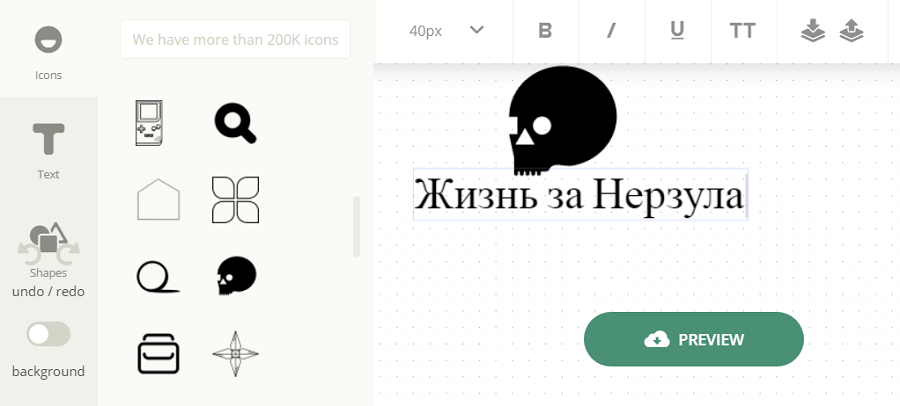Insert the four-petal flower icon
The width and height of the screenshot is (900, 406).
tap(235, 199)
